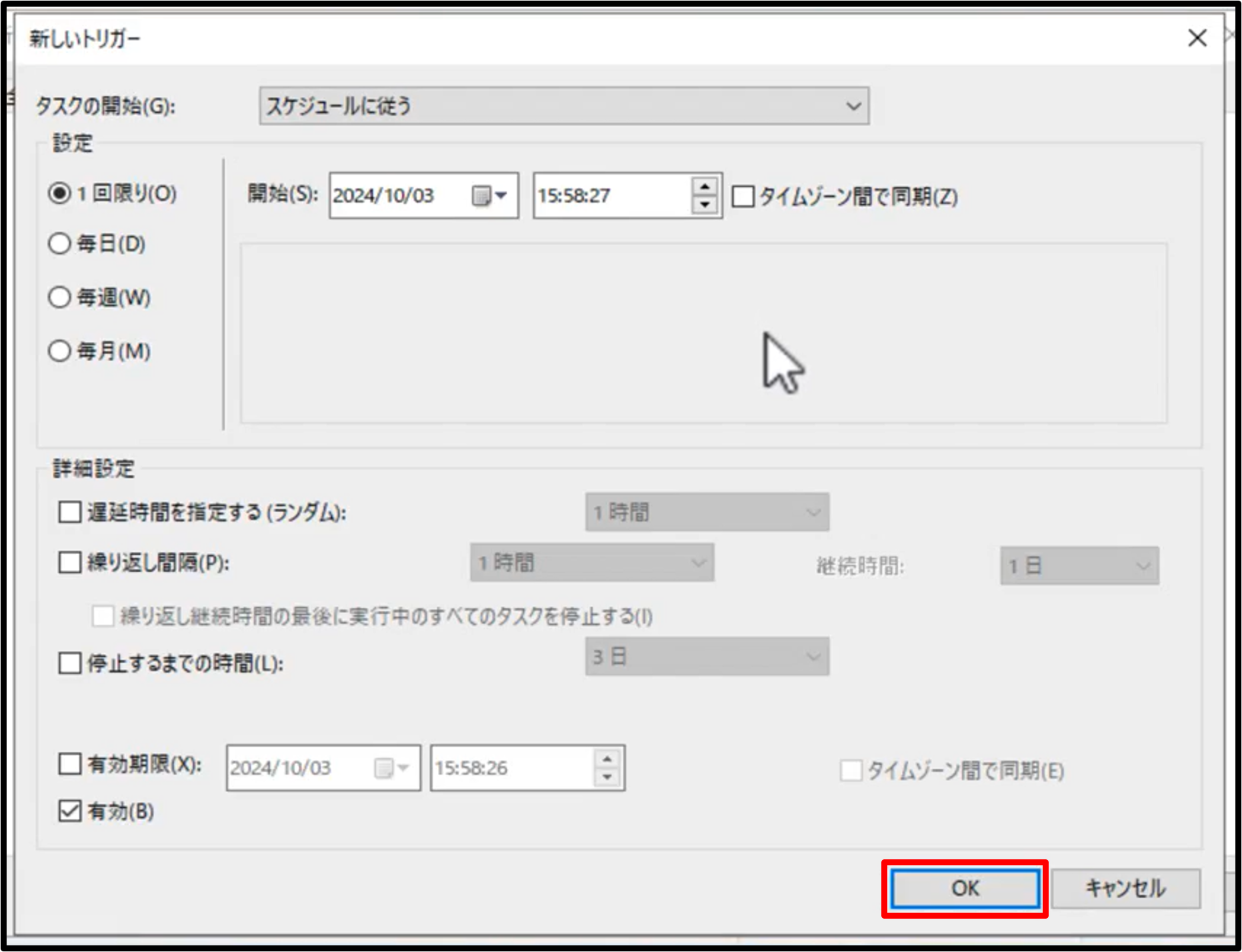Uncheck the 有効(B) checkbox
The height and width of the screenshot is (952, 1242).
tap(70, 811)
